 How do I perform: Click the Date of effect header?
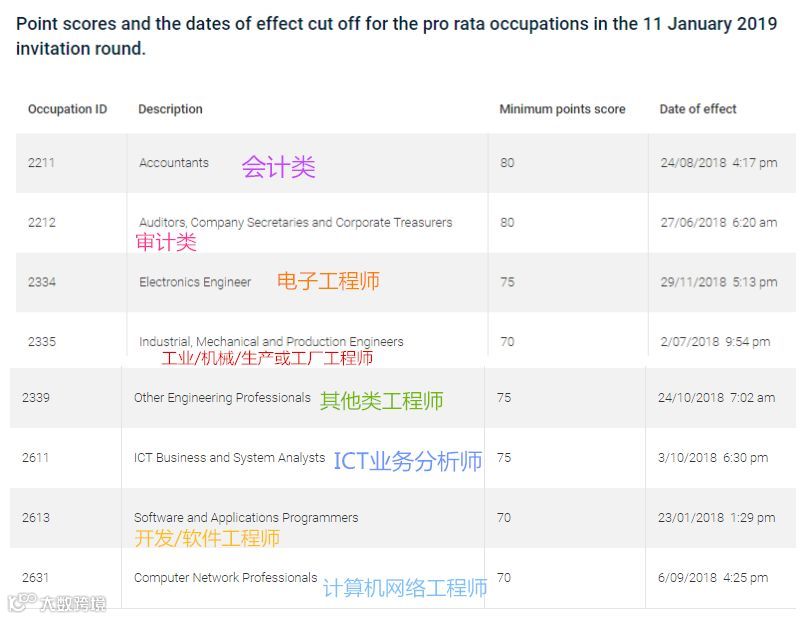698,109
